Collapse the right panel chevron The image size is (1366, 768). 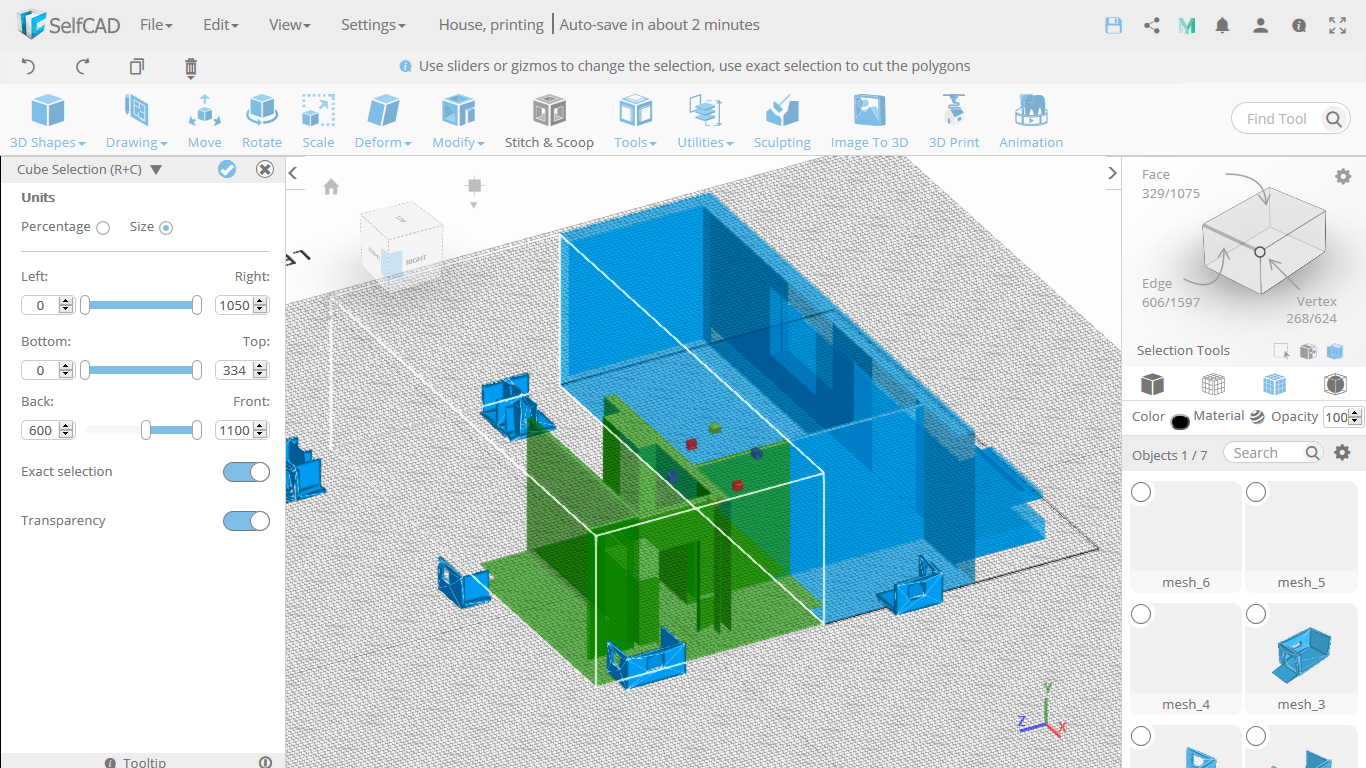tap(1113, 173)
